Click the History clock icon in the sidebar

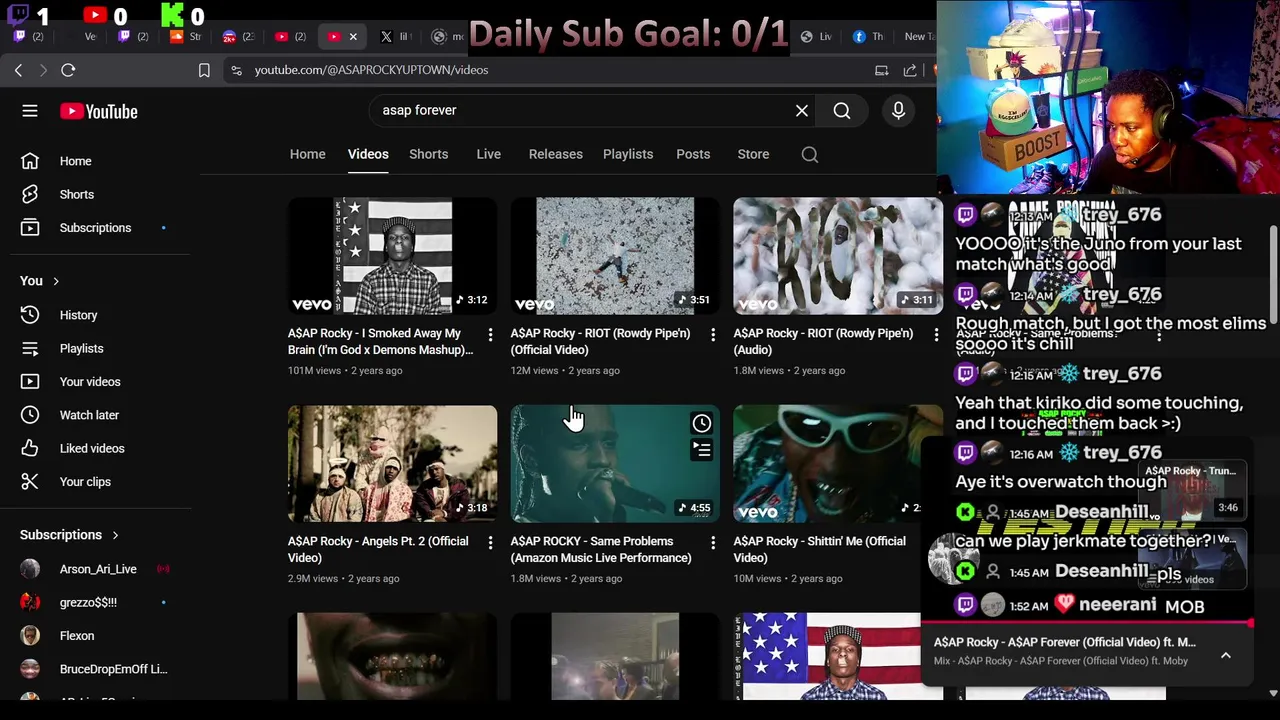click(30, 315)
